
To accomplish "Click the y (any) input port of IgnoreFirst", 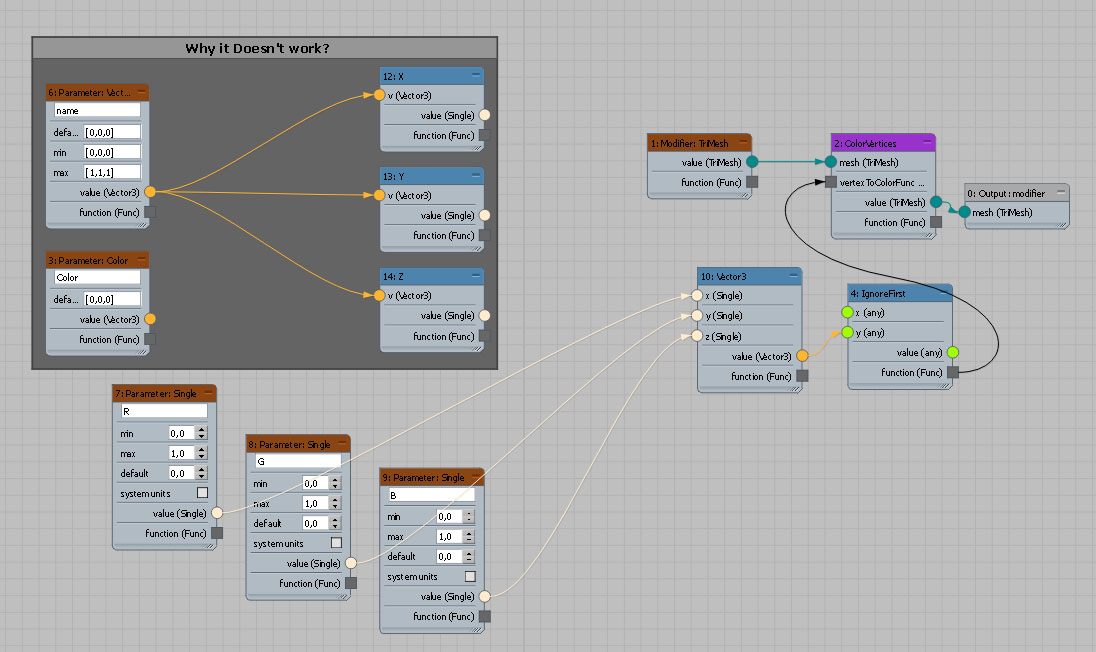I will pos(847,333).
